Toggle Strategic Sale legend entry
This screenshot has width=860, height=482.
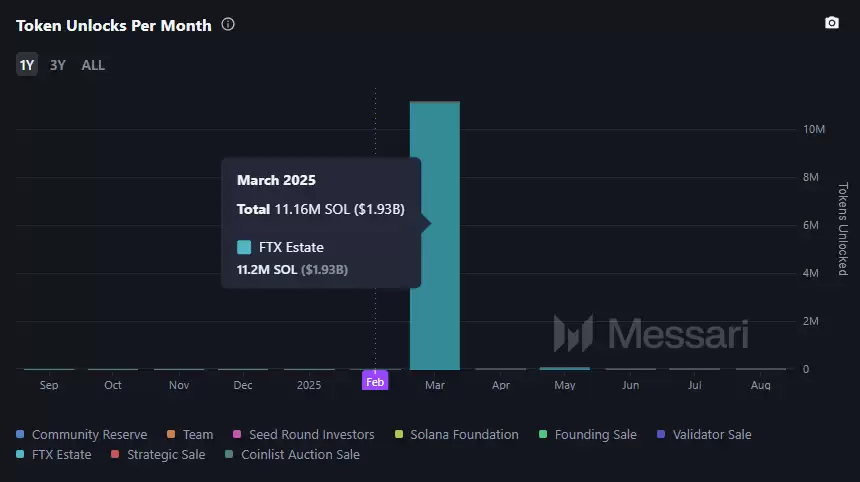point(158,454)
